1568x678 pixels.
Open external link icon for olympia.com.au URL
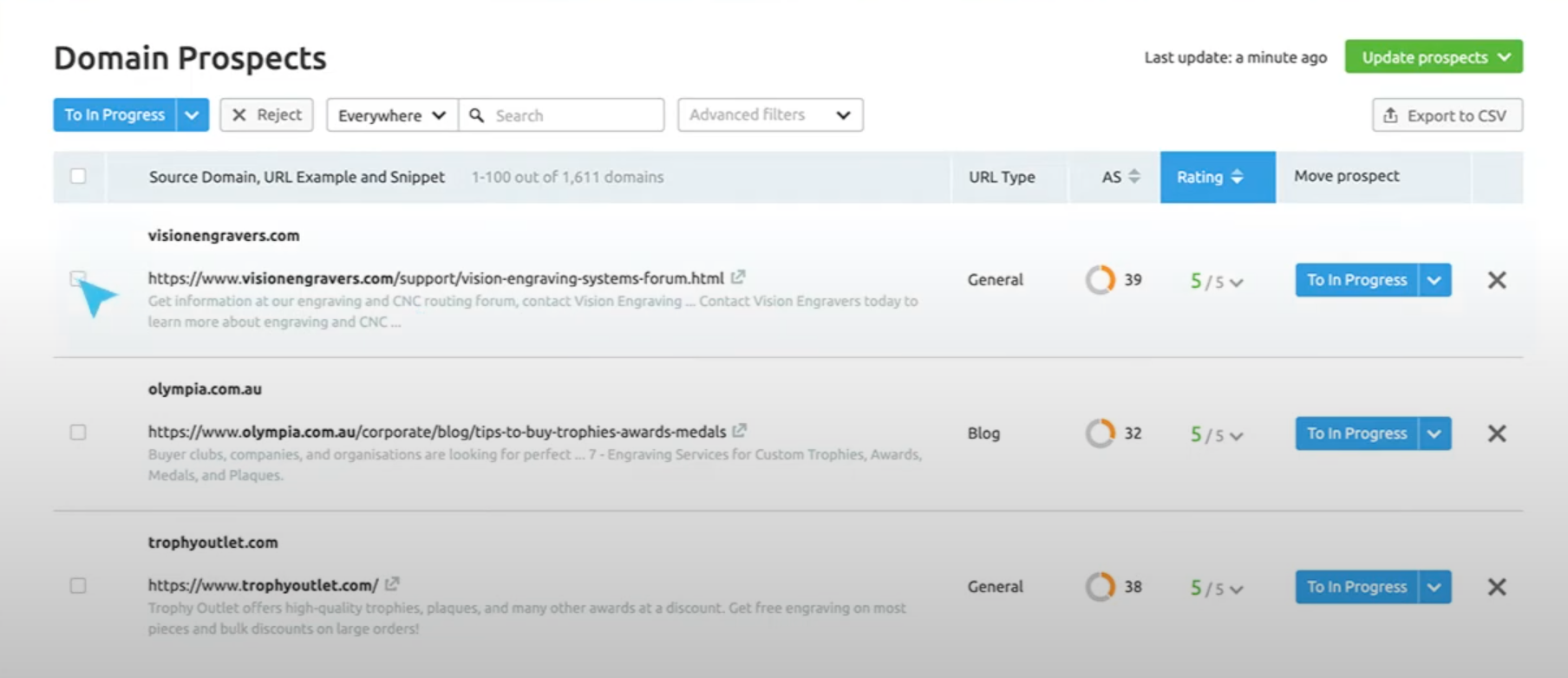tap(740, 431)
